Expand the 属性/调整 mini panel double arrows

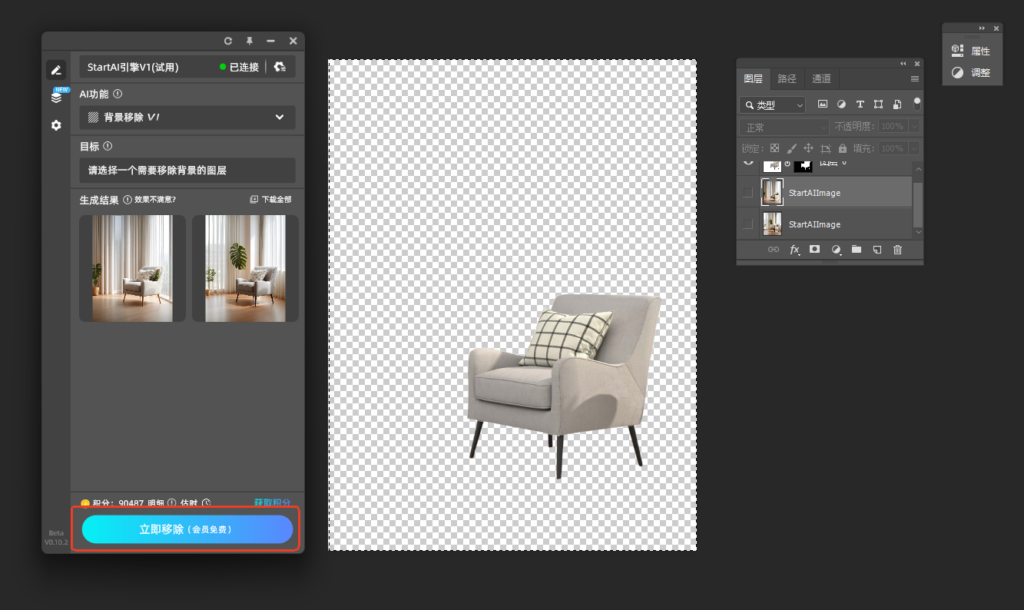(x=982, y=28)
